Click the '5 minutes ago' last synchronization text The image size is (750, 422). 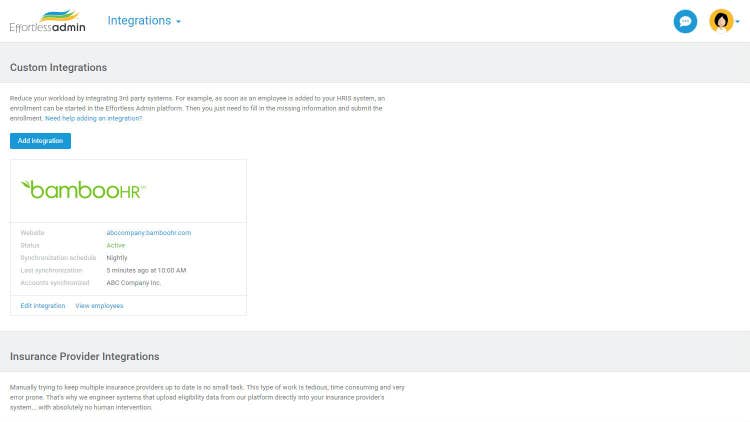(x=146, y=270)
